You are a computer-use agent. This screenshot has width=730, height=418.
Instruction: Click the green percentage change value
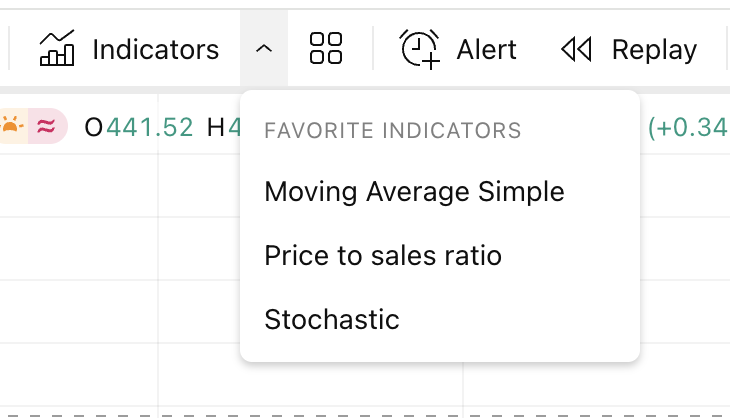tap(688, 127)
